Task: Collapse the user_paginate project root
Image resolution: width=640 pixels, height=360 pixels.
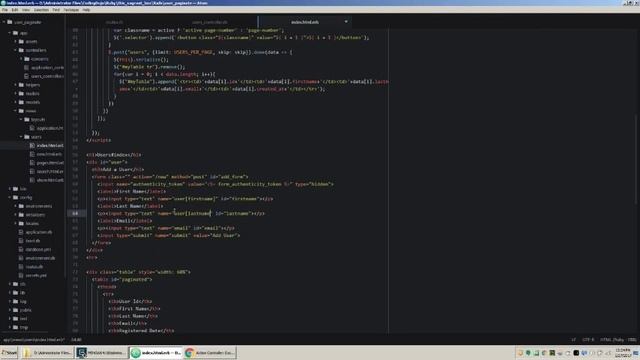Action: [4, 22]
